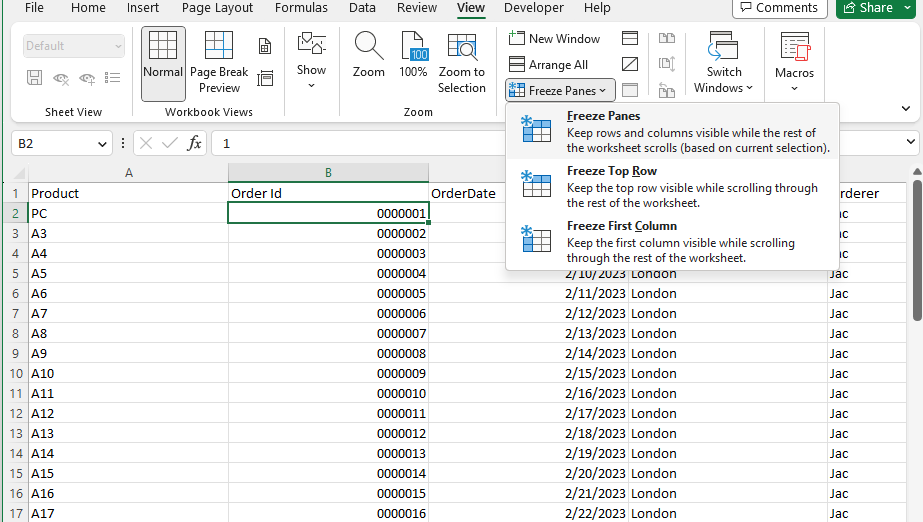Select the Normal workbook view

point(163,64)
